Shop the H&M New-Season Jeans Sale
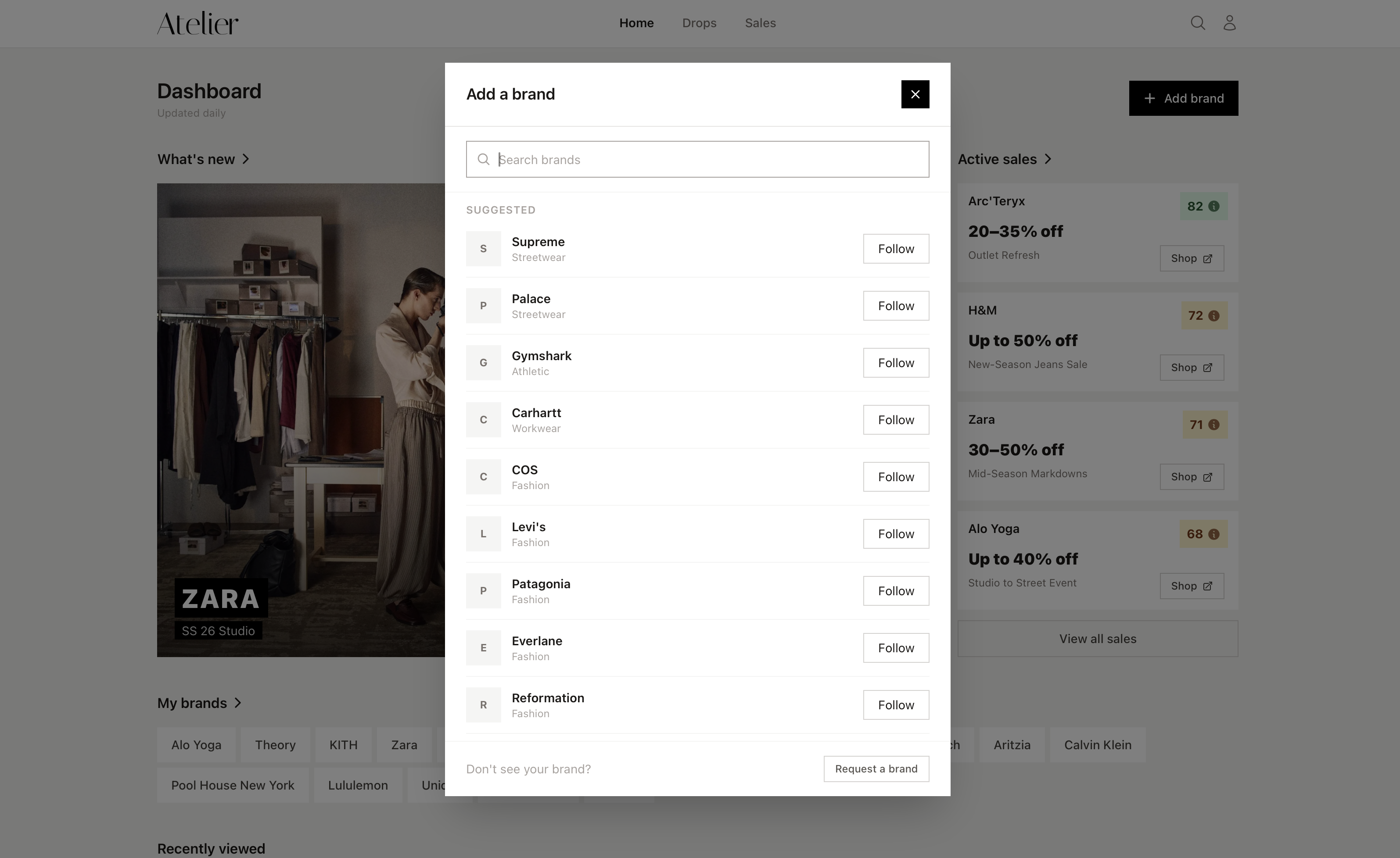Viewport: 1400px width, 858px height. [x=1192, y=368]
